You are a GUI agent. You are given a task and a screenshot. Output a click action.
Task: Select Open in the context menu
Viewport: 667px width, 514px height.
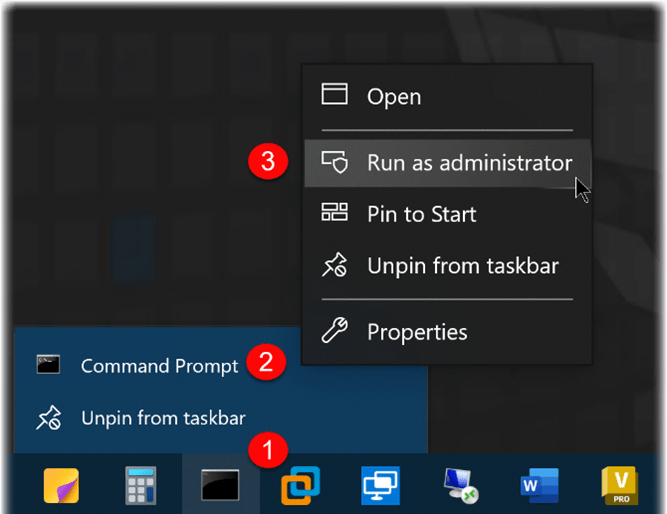click(447, 97)
